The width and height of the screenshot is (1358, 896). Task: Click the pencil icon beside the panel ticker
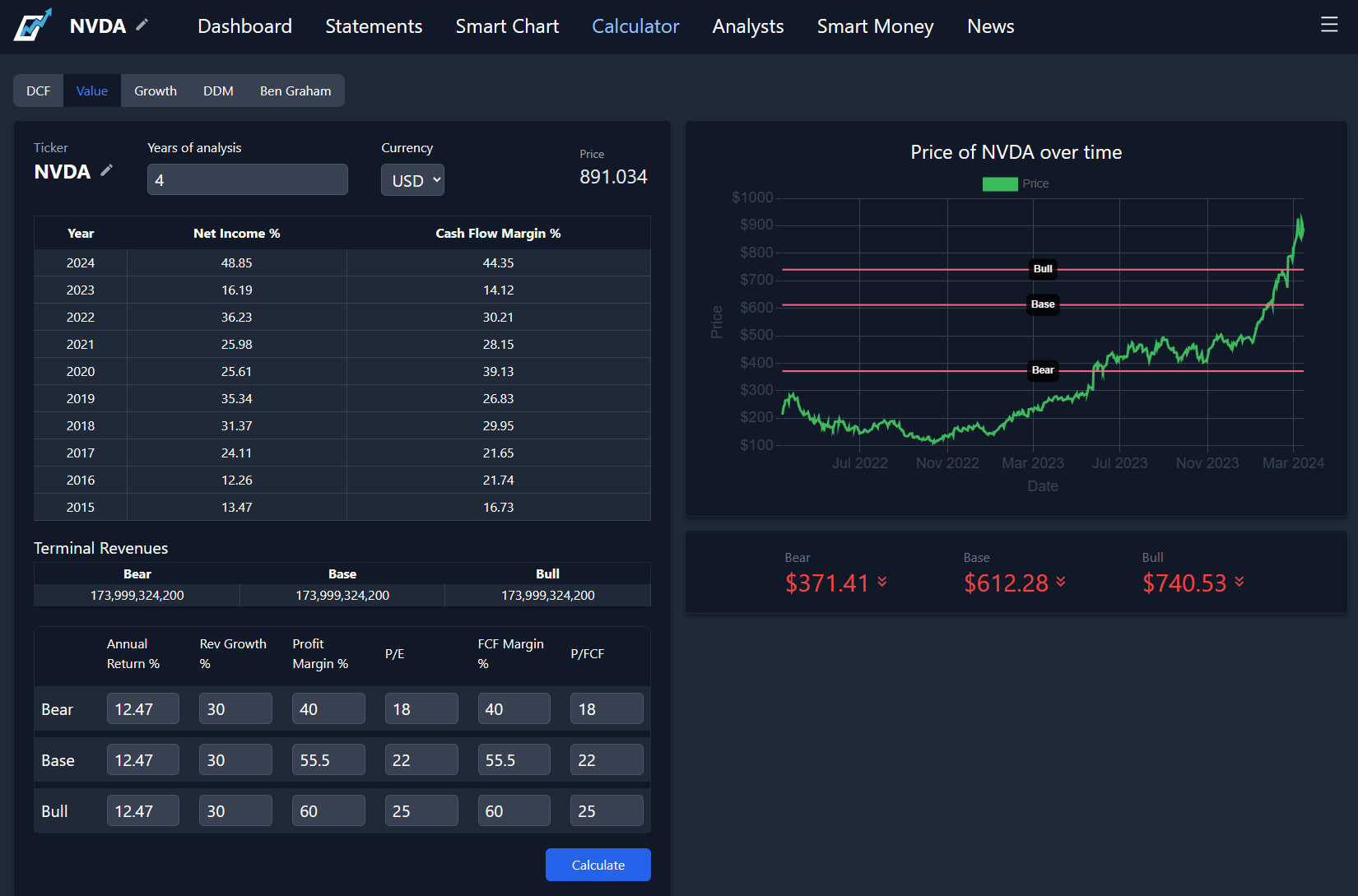106,170
